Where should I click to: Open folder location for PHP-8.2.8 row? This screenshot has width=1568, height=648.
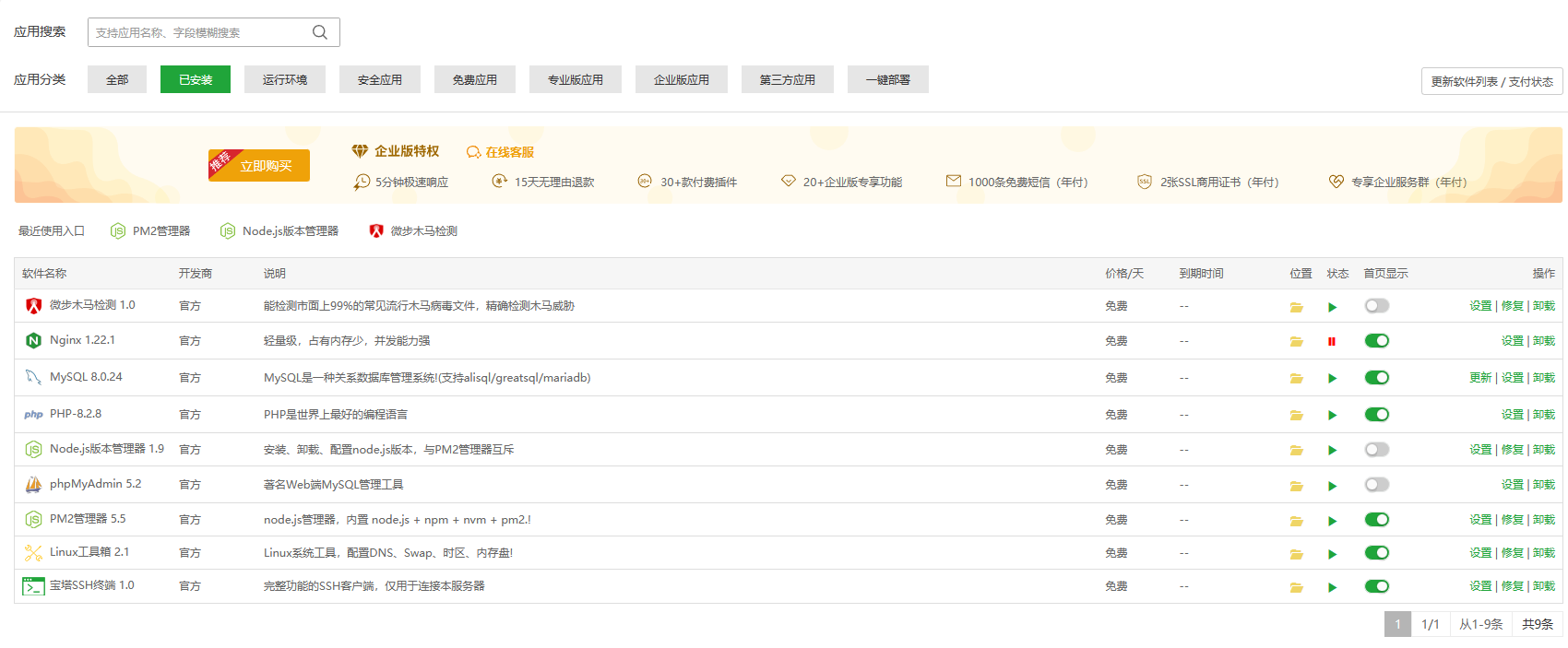[1296, 416]
